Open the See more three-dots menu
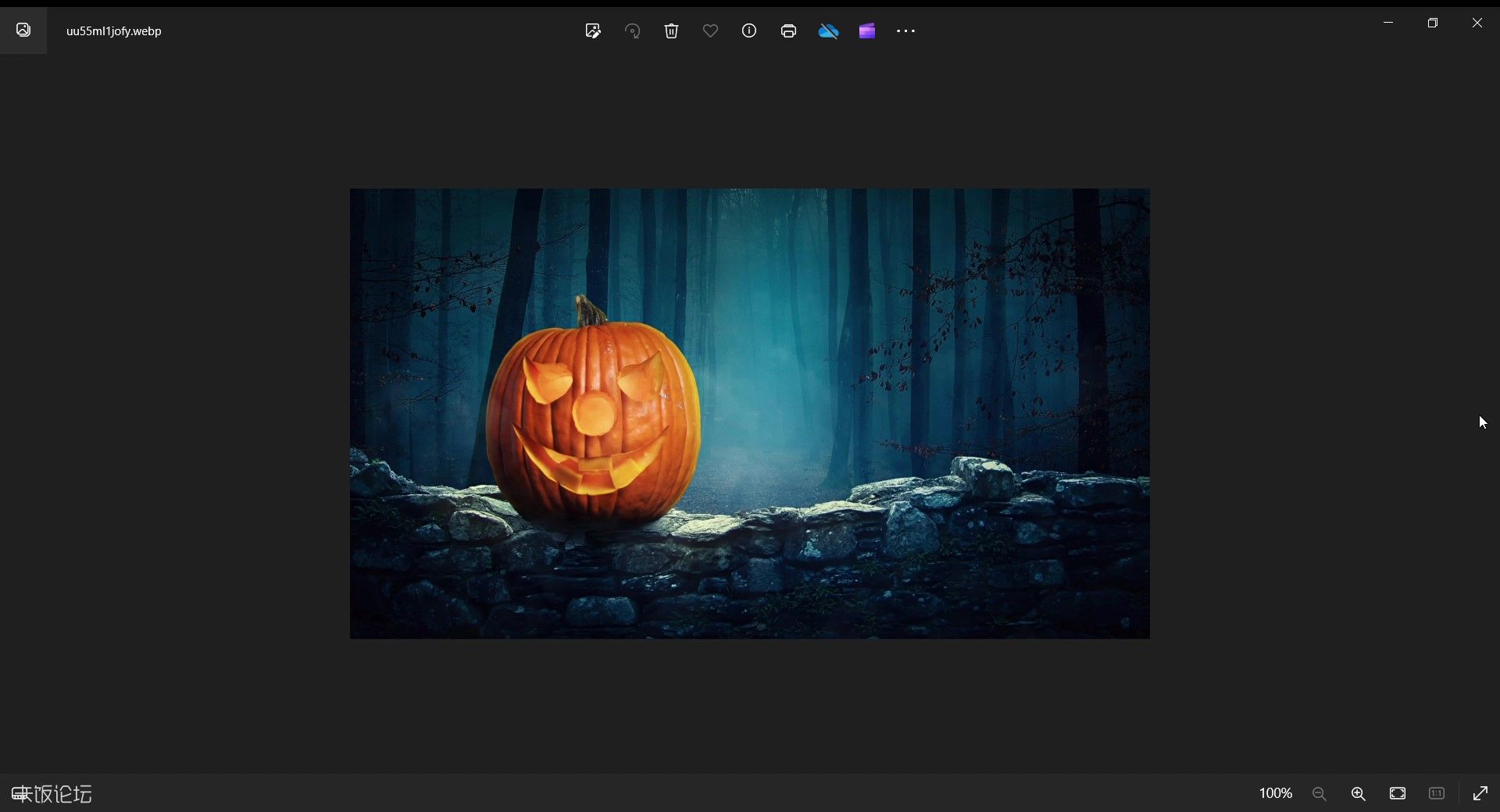 905,31
